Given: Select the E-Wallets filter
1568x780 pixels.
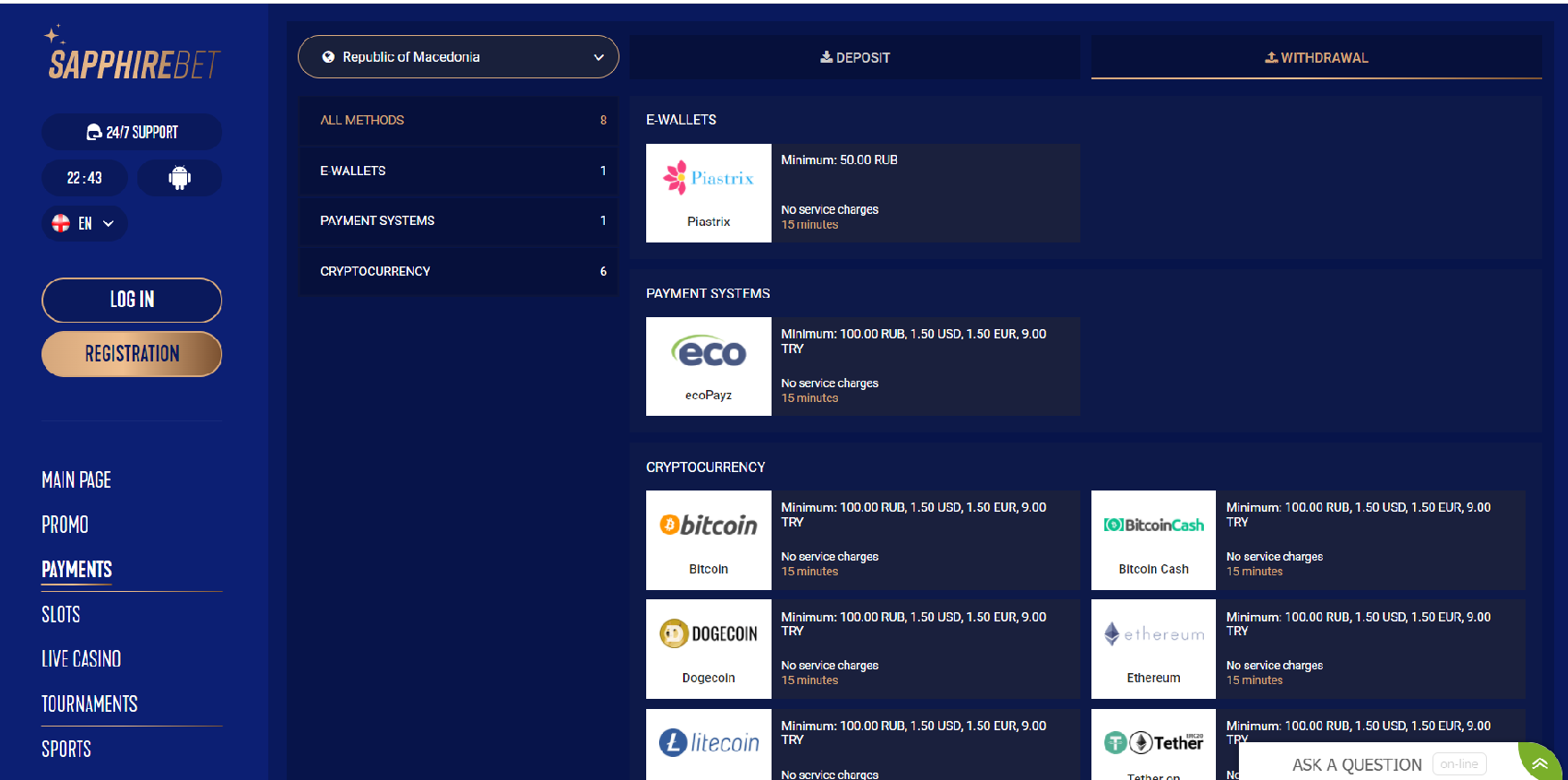Looking at the screenshot, I should point(458,171).
